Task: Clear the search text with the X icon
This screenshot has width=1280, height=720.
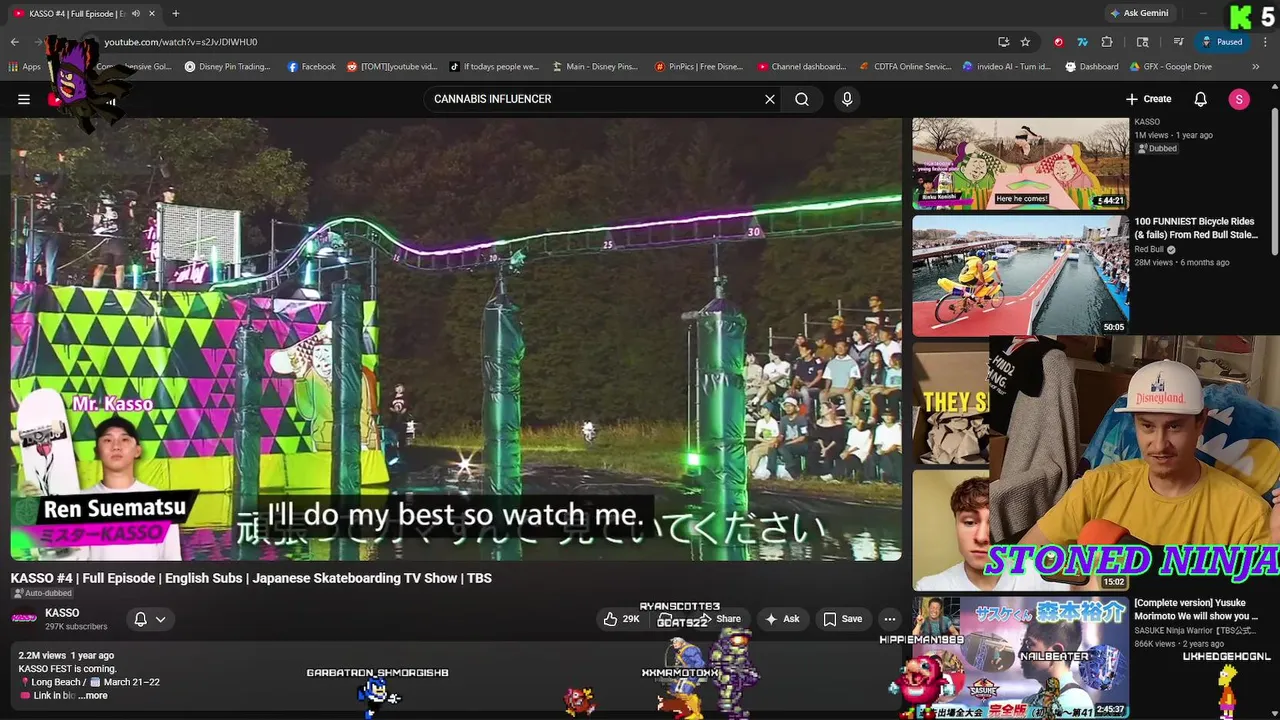Action: [770, 99]
